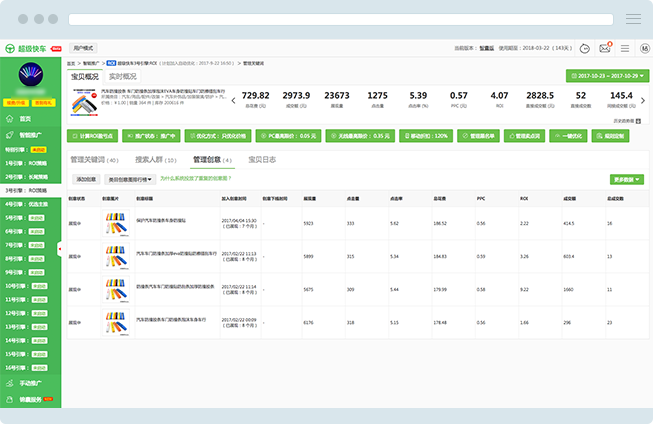Viewport: 653px width, 424px height.
Task: Collapse the sidebar with the edge handle
Action: tap(62, 251)
